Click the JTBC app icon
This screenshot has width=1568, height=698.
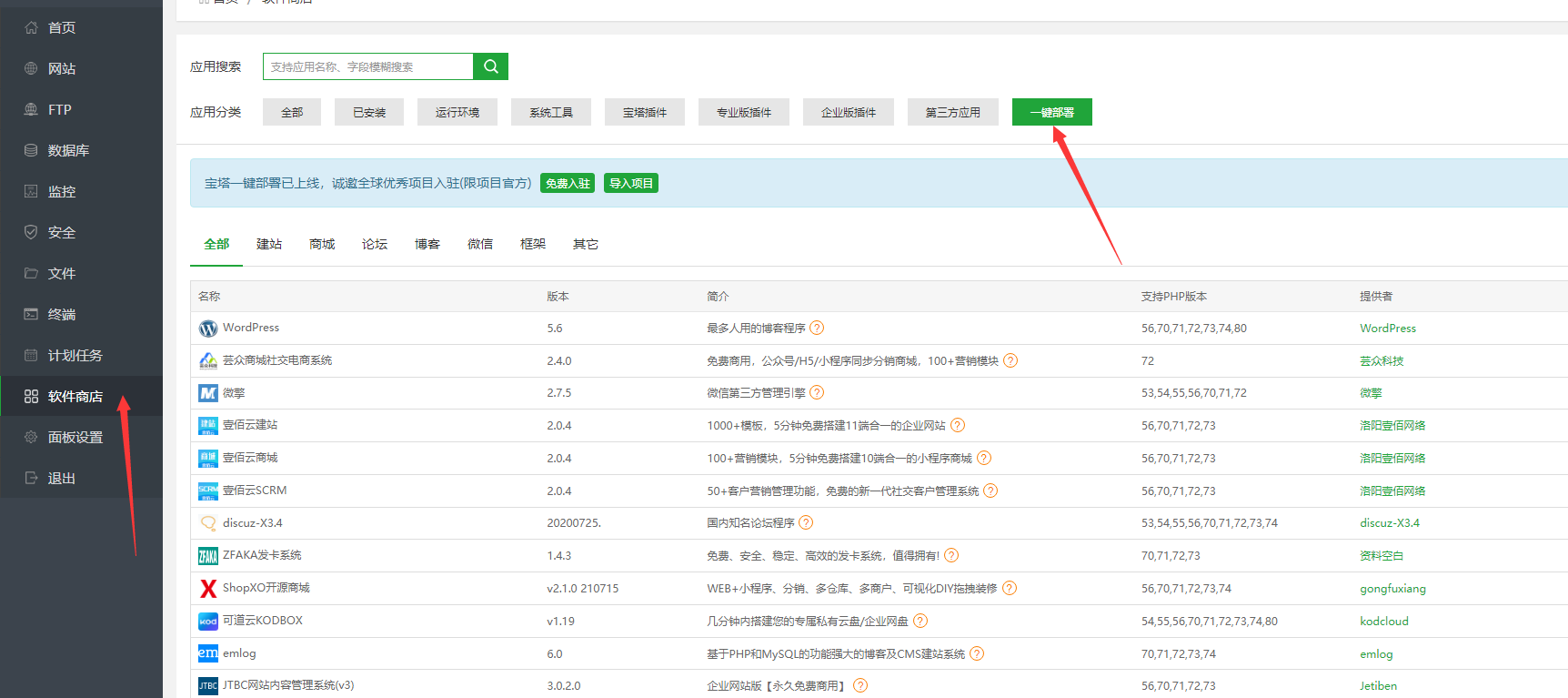(x=208, y=686)
